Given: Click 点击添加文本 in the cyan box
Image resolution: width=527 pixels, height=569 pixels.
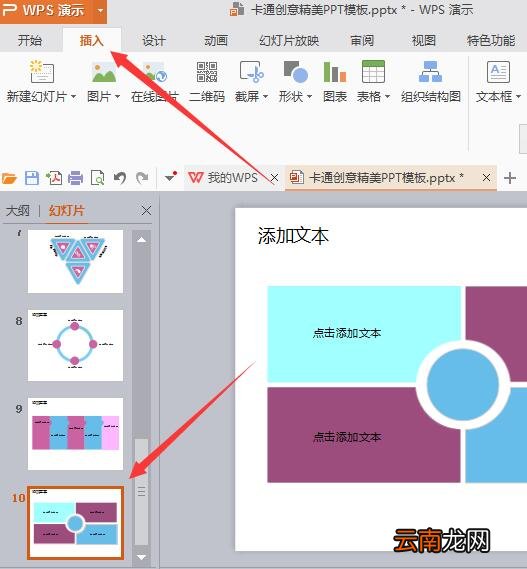Looking at the screenshot, I should pyautogui.click(x=347, y=333).
